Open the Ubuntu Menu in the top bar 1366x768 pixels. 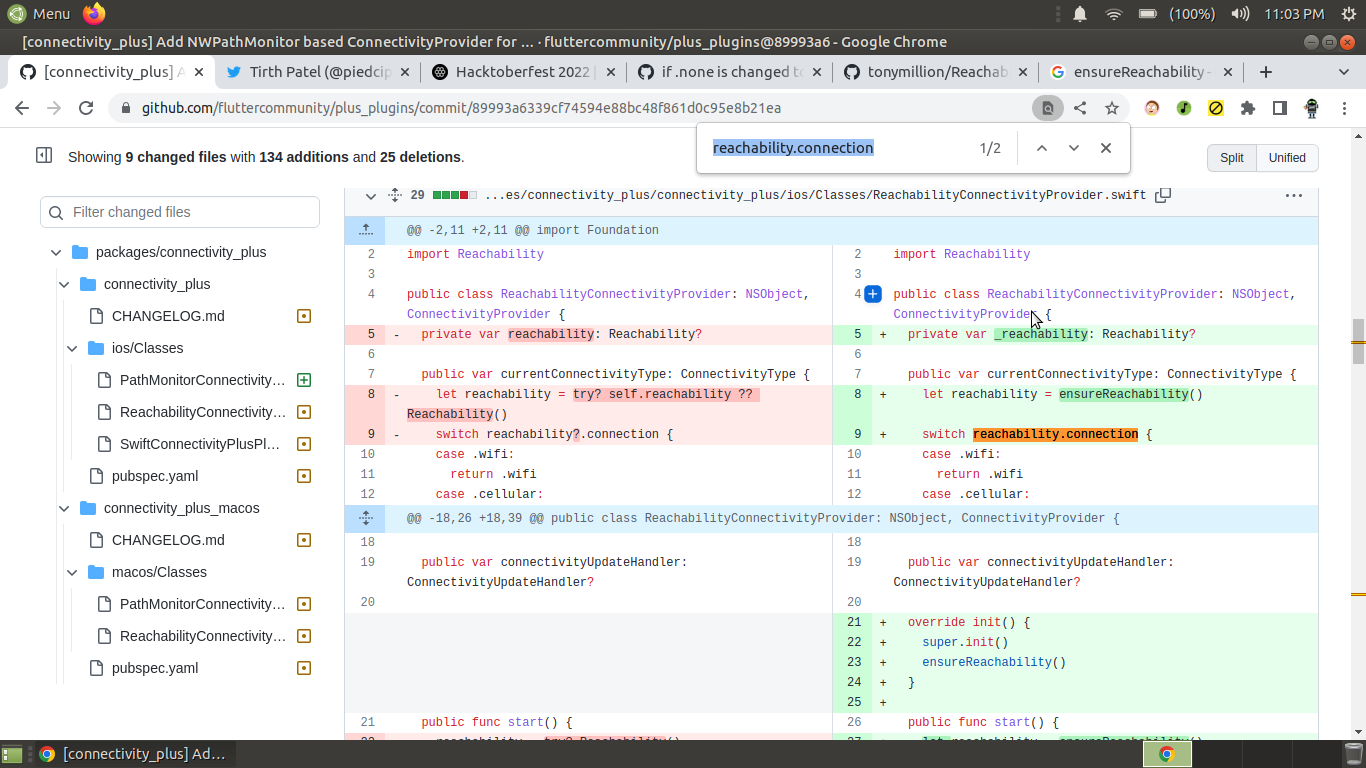[40, 14]
